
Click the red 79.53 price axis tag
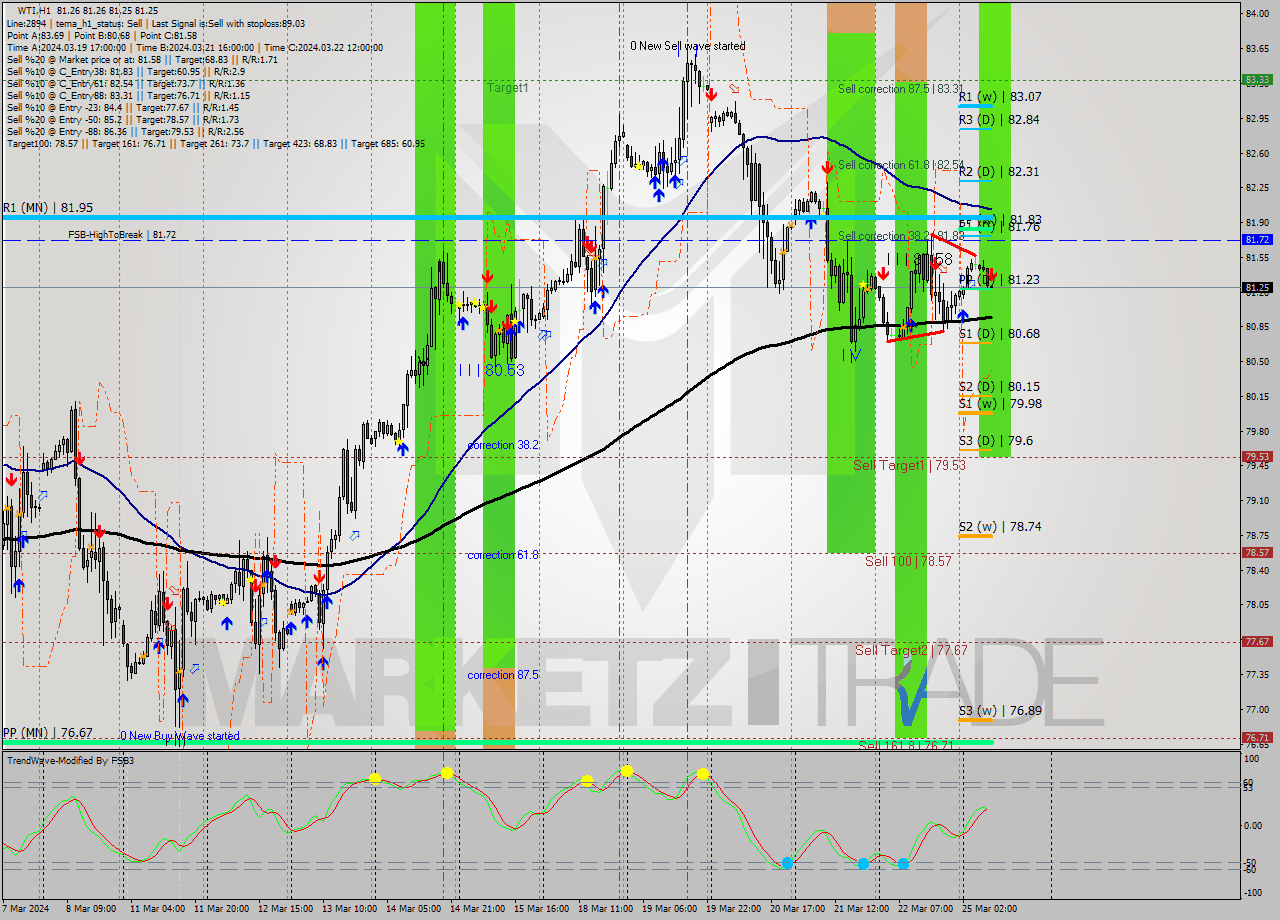point(1257,457)
